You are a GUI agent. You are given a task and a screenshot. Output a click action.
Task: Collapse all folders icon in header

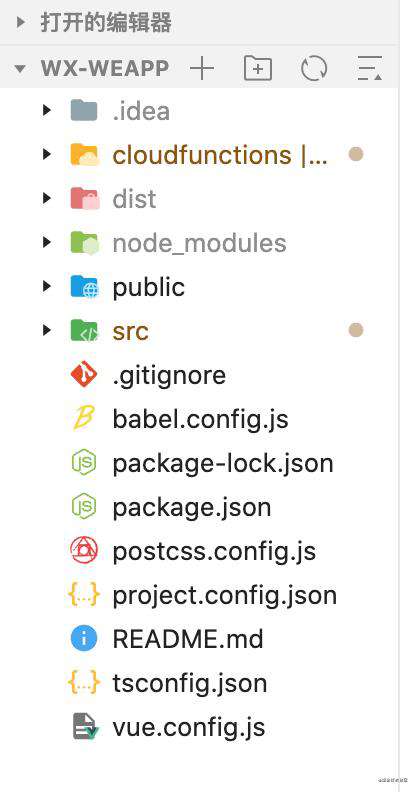pyautogui.click(x=370, y=68)
